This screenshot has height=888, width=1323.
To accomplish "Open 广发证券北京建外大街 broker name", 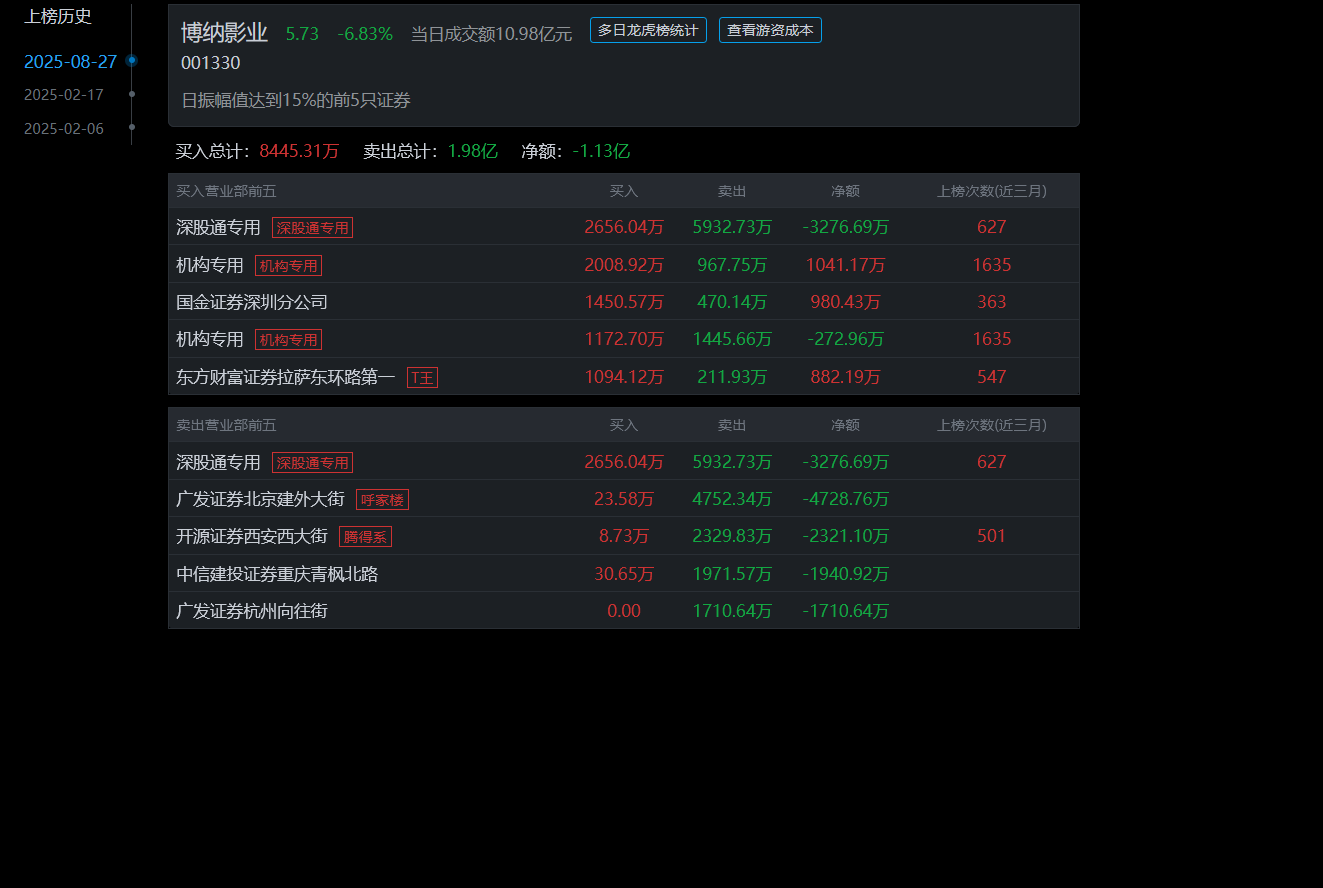I will tap(260, 499).
